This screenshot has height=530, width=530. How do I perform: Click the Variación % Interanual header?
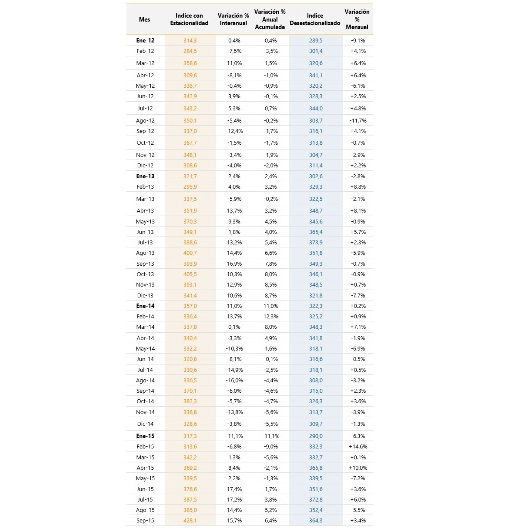pos(233,19)
